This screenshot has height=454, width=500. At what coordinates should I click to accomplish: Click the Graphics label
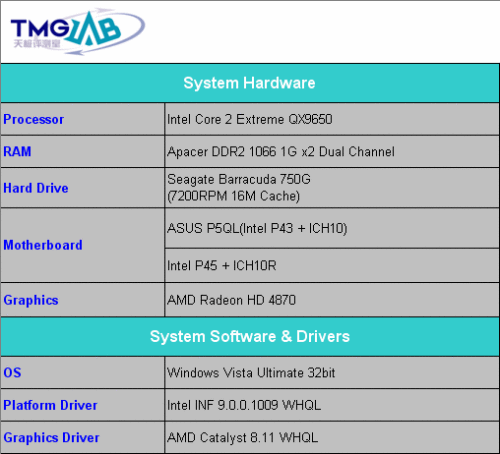click(31, 300)
